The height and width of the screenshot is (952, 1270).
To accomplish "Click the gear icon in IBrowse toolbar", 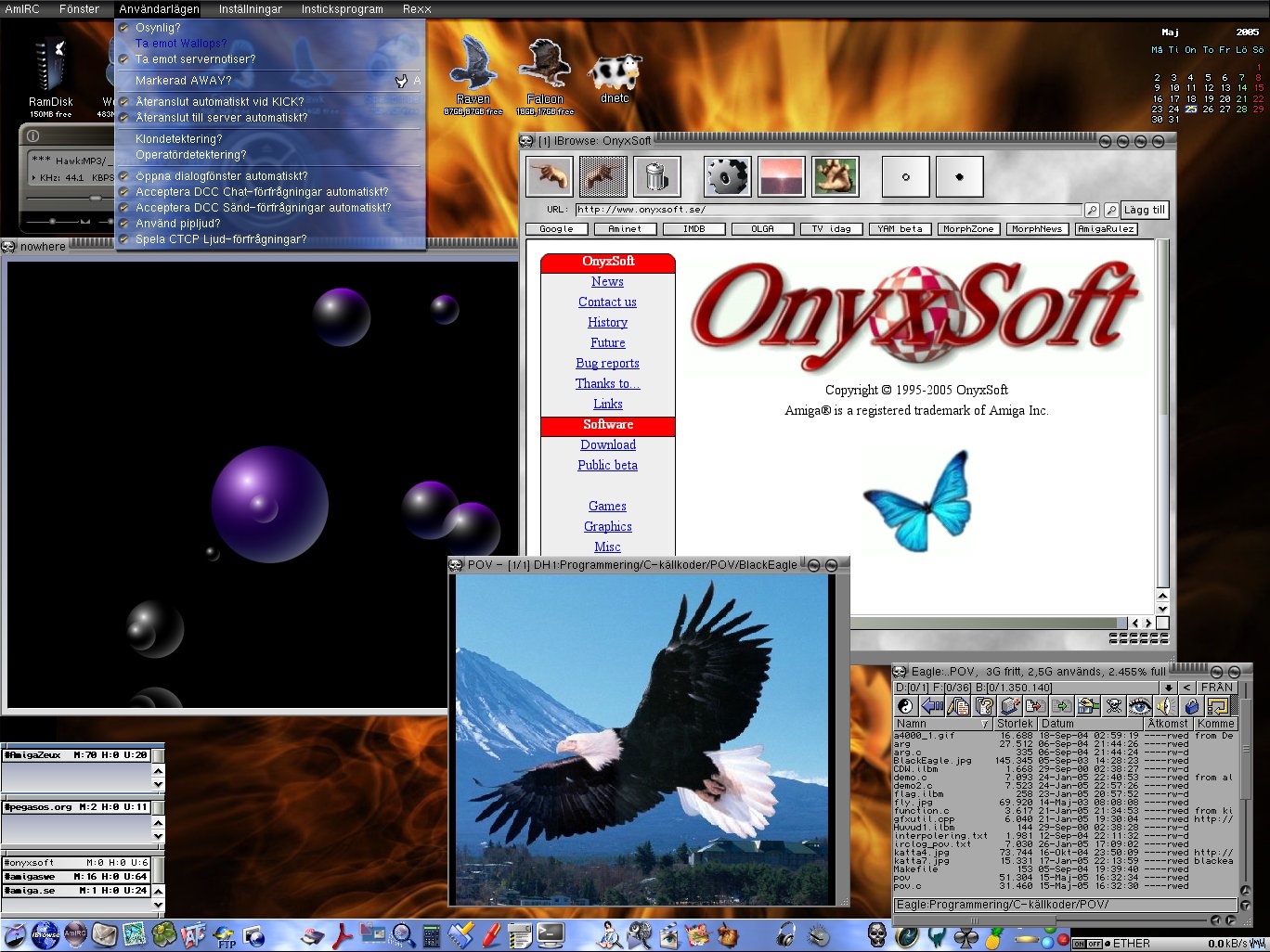I will click(727, 176).
